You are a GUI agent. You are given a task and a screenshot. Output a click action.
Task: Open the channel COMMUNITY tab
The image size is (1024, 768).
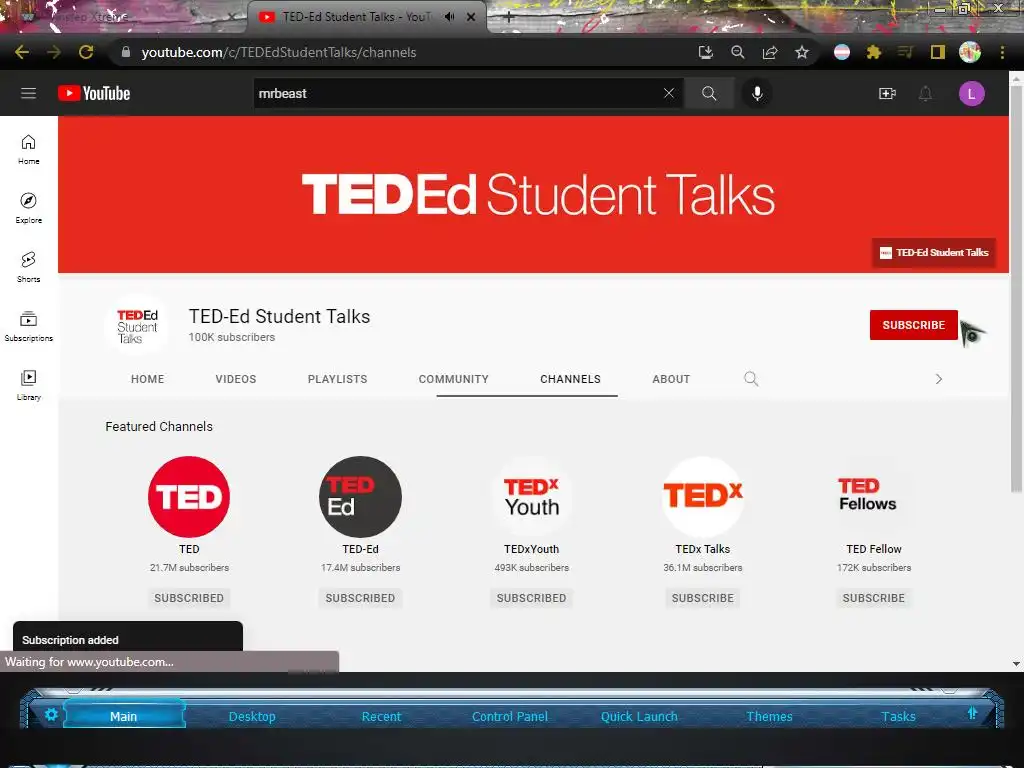454,379
